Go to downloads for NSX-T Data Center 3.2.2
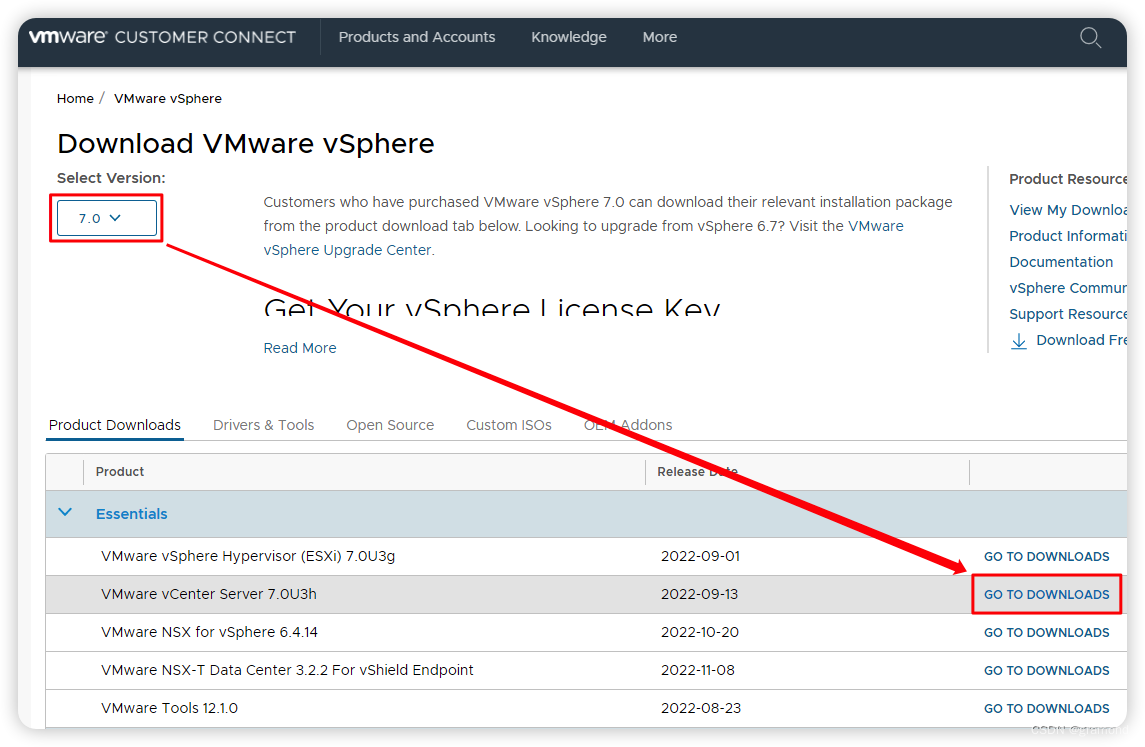 [1046, 670]
